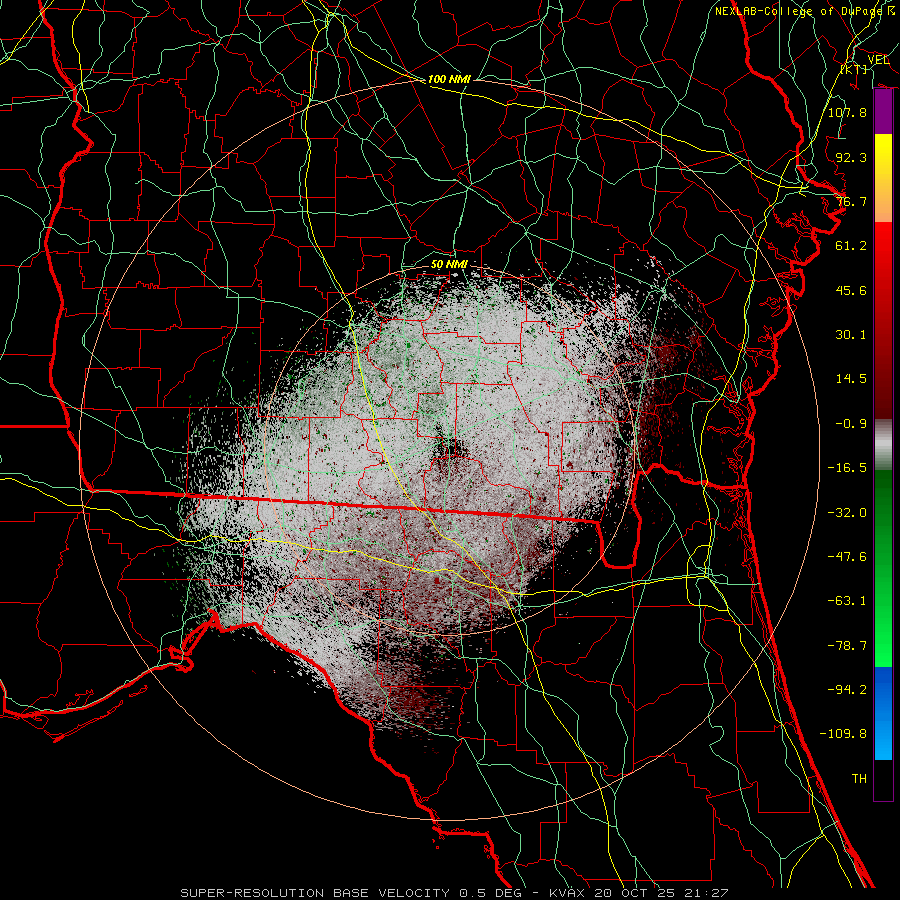Click the 61.2 value on the velocity scale

(x=851, y=246)
